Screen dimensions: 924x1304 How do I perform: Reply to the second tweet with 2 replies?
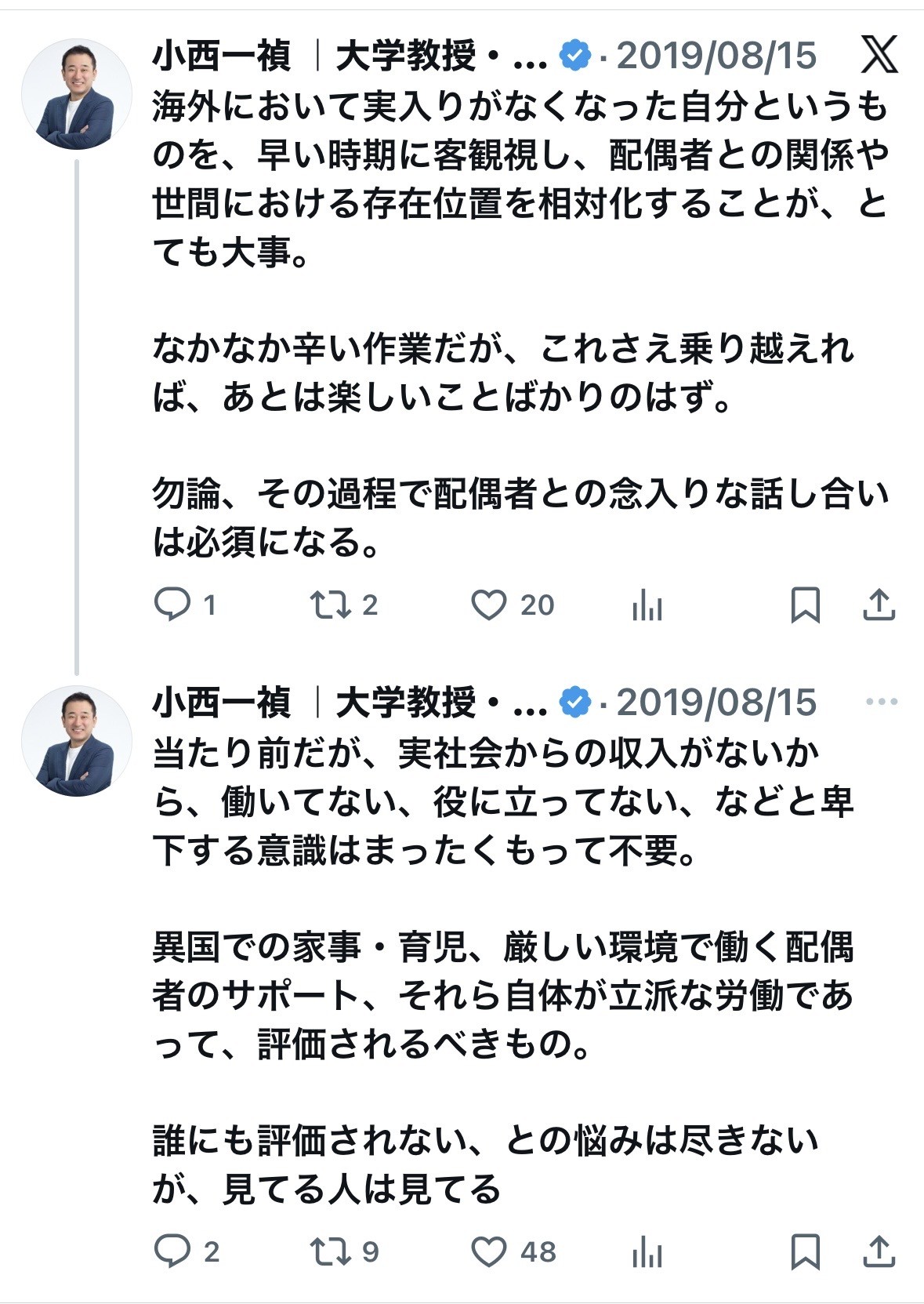(x=172, y=1251)
